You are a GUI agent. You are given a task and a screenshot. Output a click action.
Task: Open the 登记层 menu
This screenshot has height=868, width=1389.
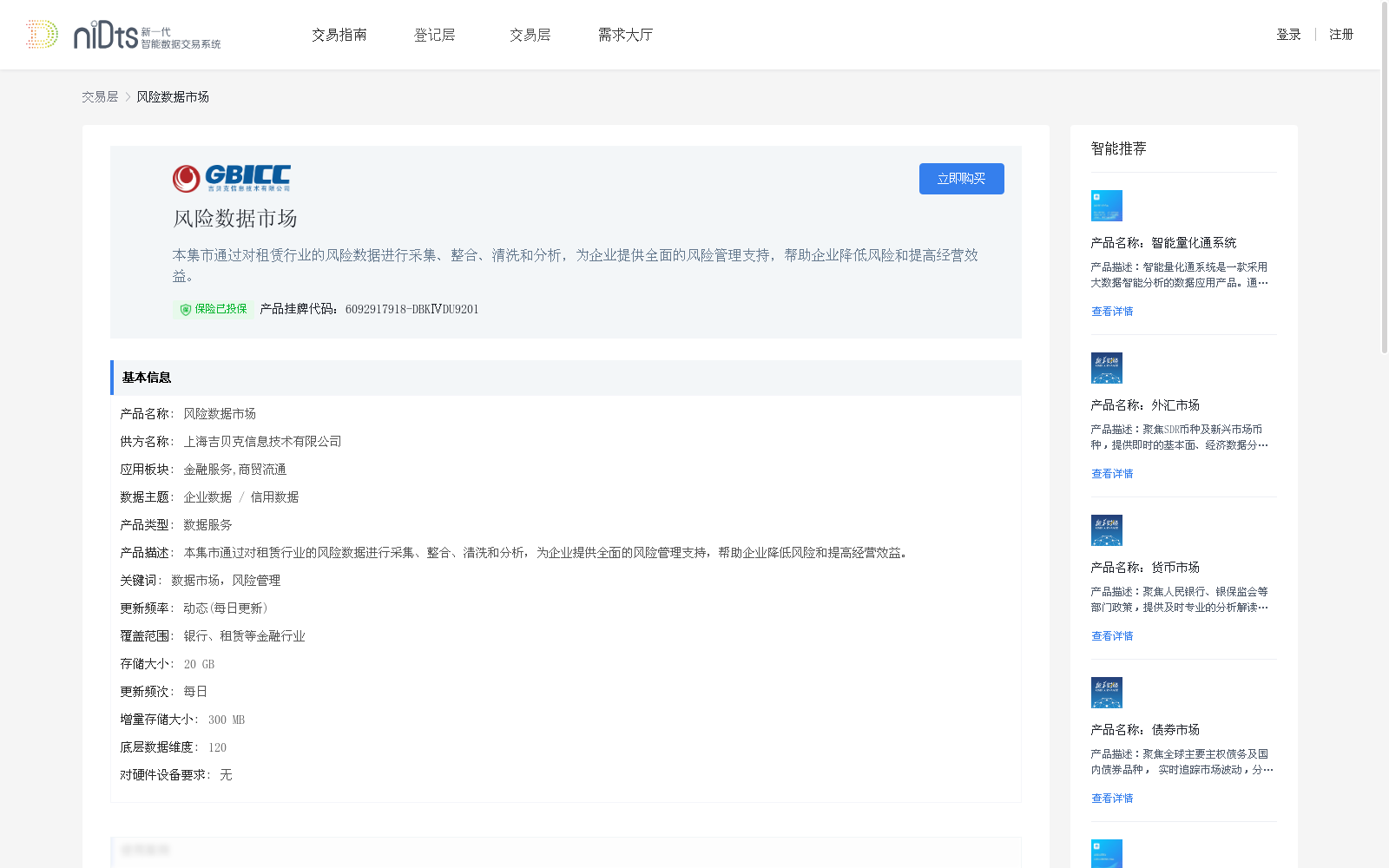434,35
